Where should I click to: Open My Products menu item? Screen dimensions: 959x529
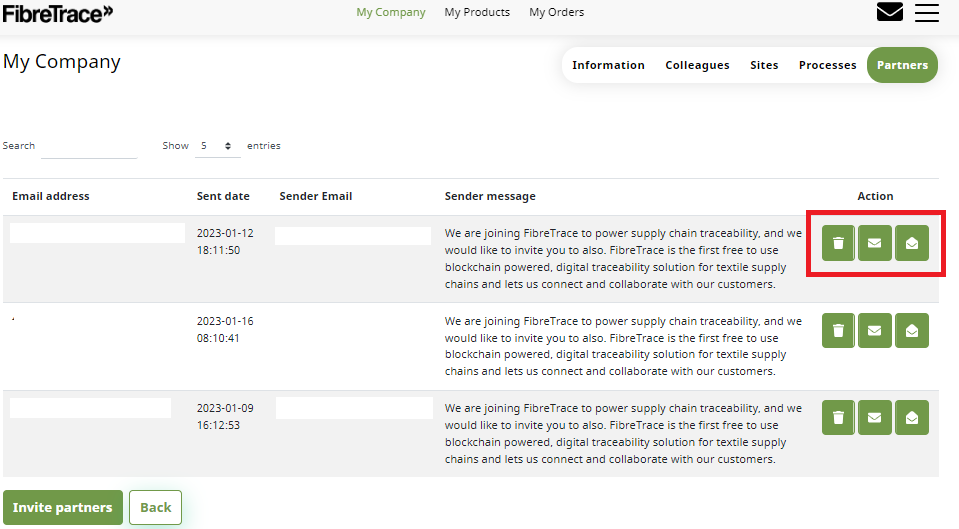[x=477, y=13]
